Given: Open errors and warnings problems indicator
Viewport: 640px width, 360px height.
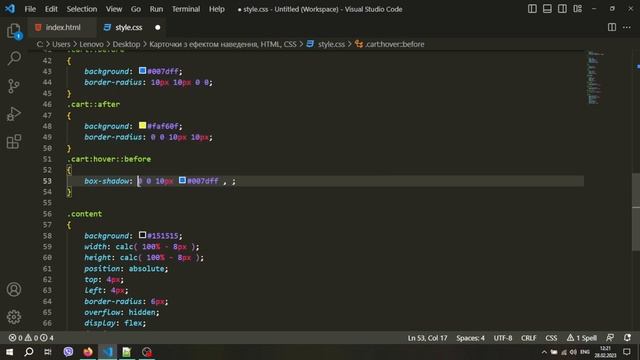Looking at the screenshot, I should tap(31, 338).
